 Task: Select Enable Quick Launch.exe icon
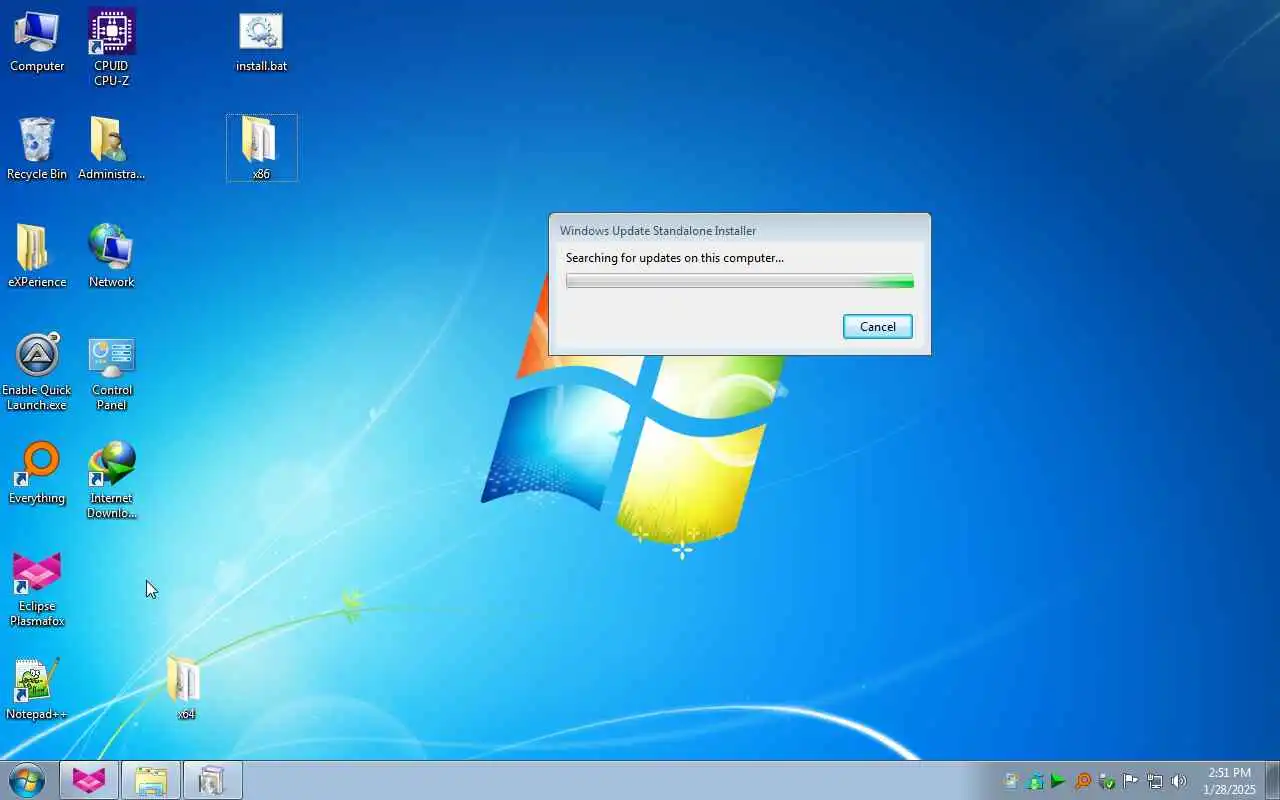37,371
